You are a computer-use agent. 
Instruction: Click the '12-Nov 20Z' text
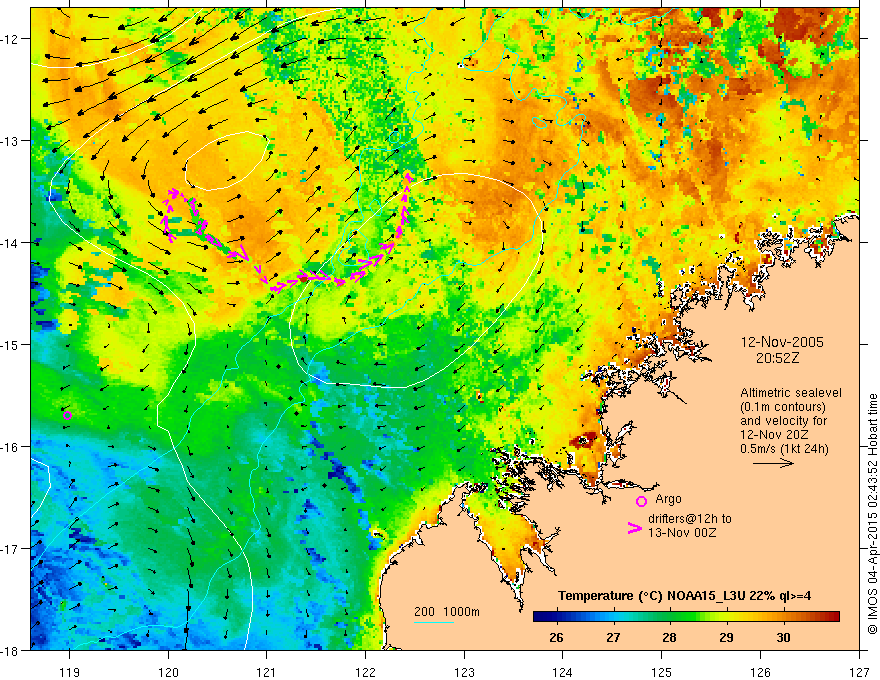[x=772, y=435]
